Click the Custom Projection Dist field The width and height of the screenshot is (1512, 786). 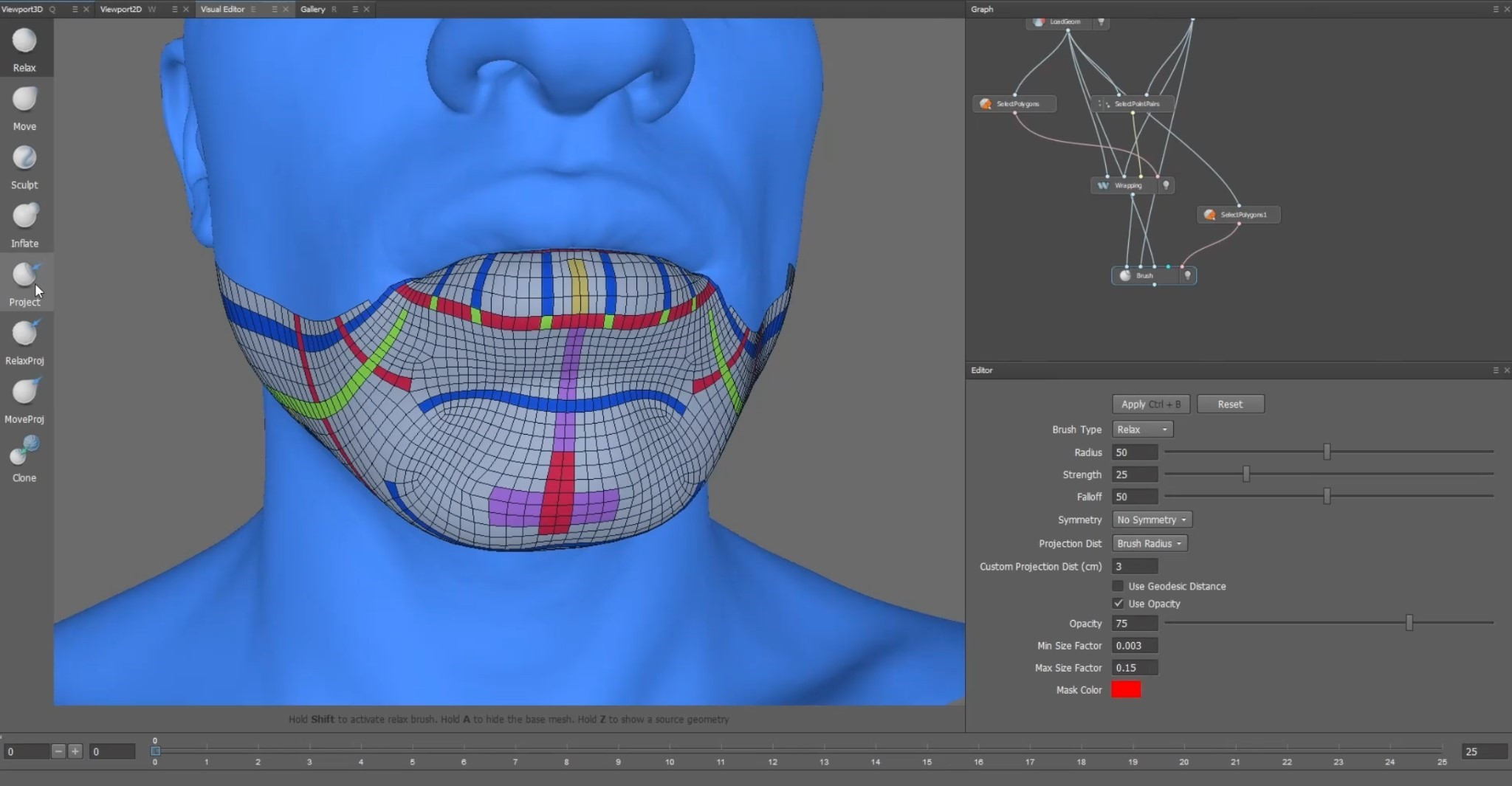pos(1135,566)
